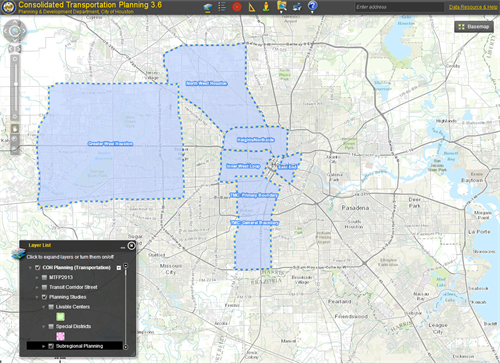Click the Special Districts pink swatch
Screen dimensions: 500x363
point(60,336)
